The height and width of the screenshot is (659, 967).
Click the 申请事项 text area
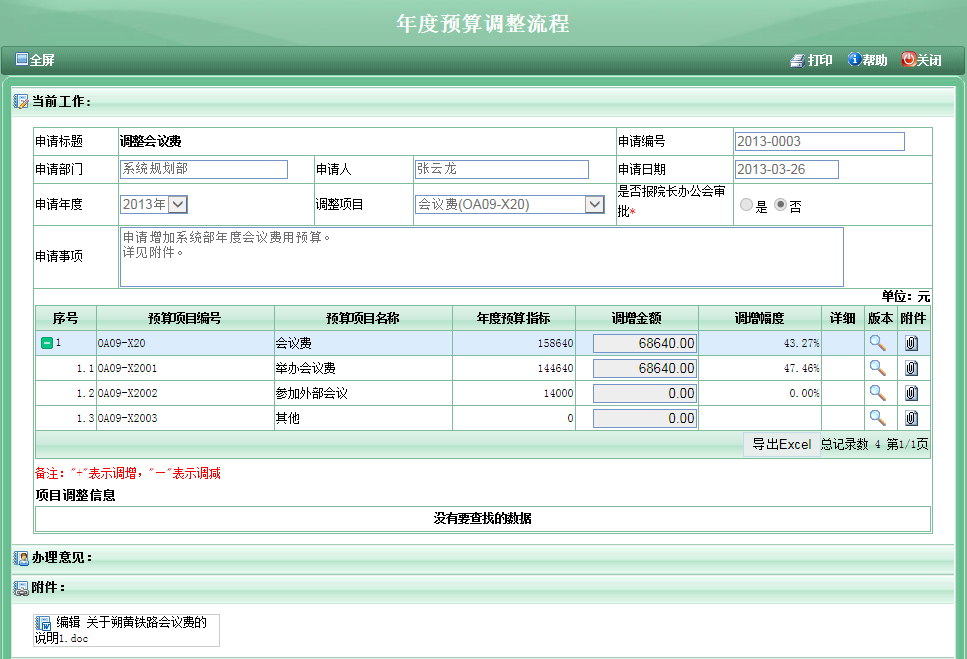480,257
